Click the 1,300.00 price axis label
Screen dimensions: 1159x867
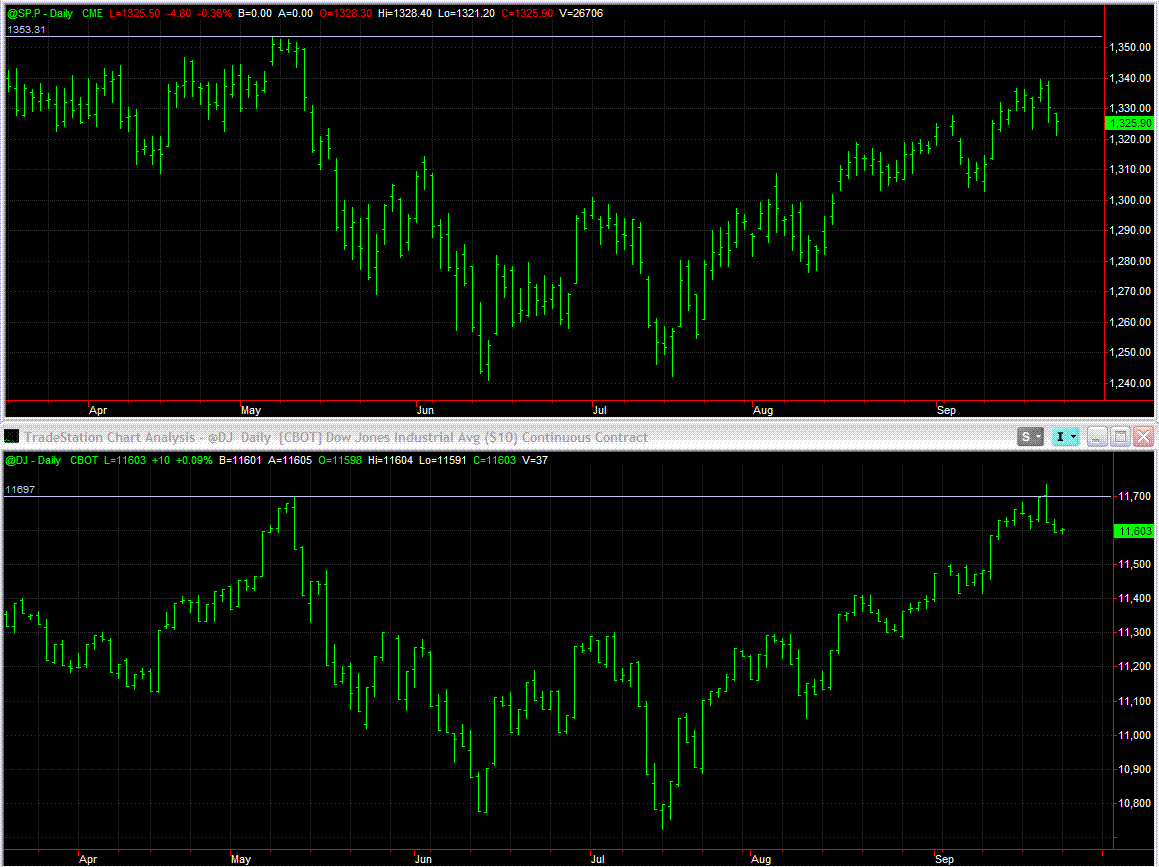click(x=1130, y=200)
